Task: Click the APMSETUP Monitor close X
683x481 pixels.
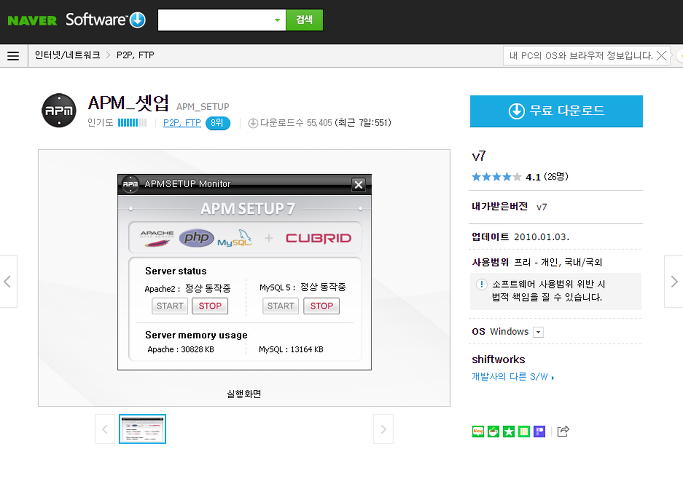Action: (358, 185)
